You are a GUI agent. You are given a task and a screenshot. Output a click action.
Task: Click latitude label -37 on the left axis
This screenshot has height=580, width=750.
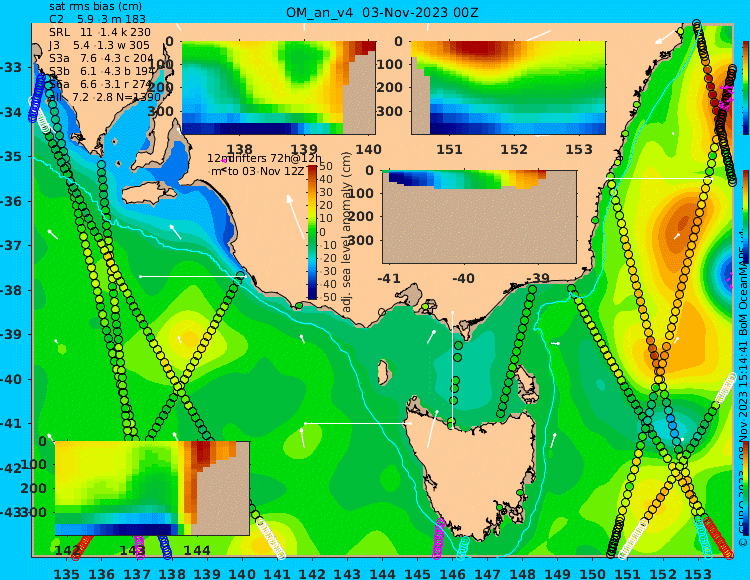coord(11,246)
